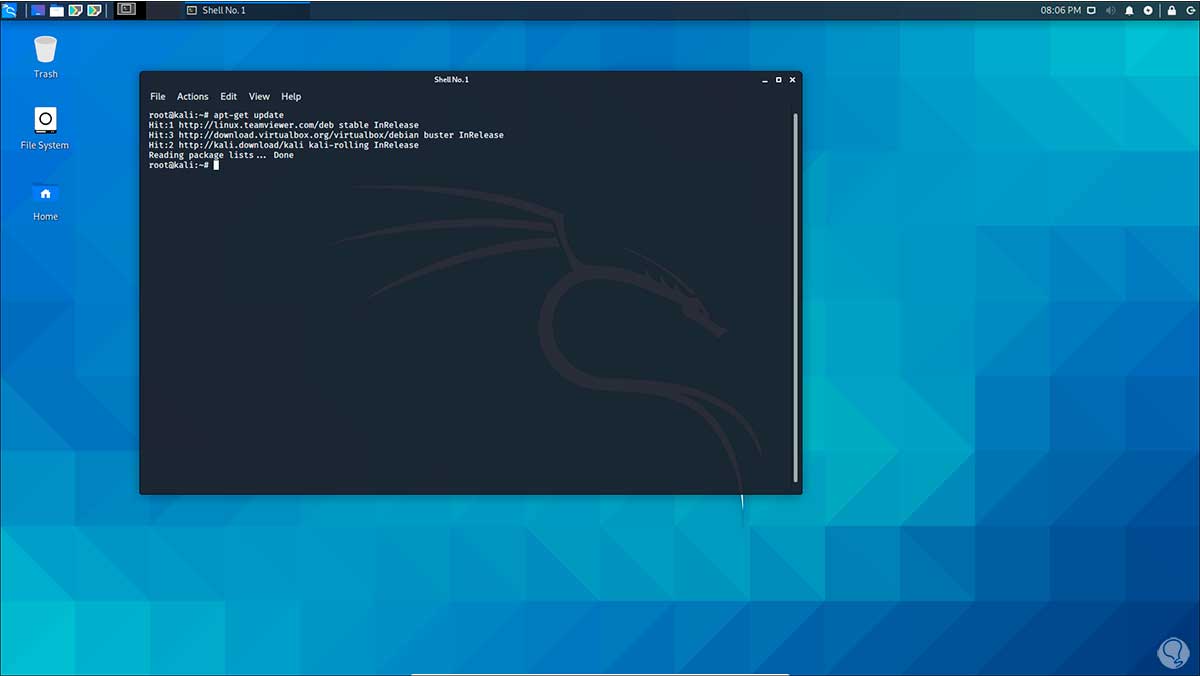Open the Actions menu in terminal
This screenshot has width=1200, height=676.
(x=193, y=97)
